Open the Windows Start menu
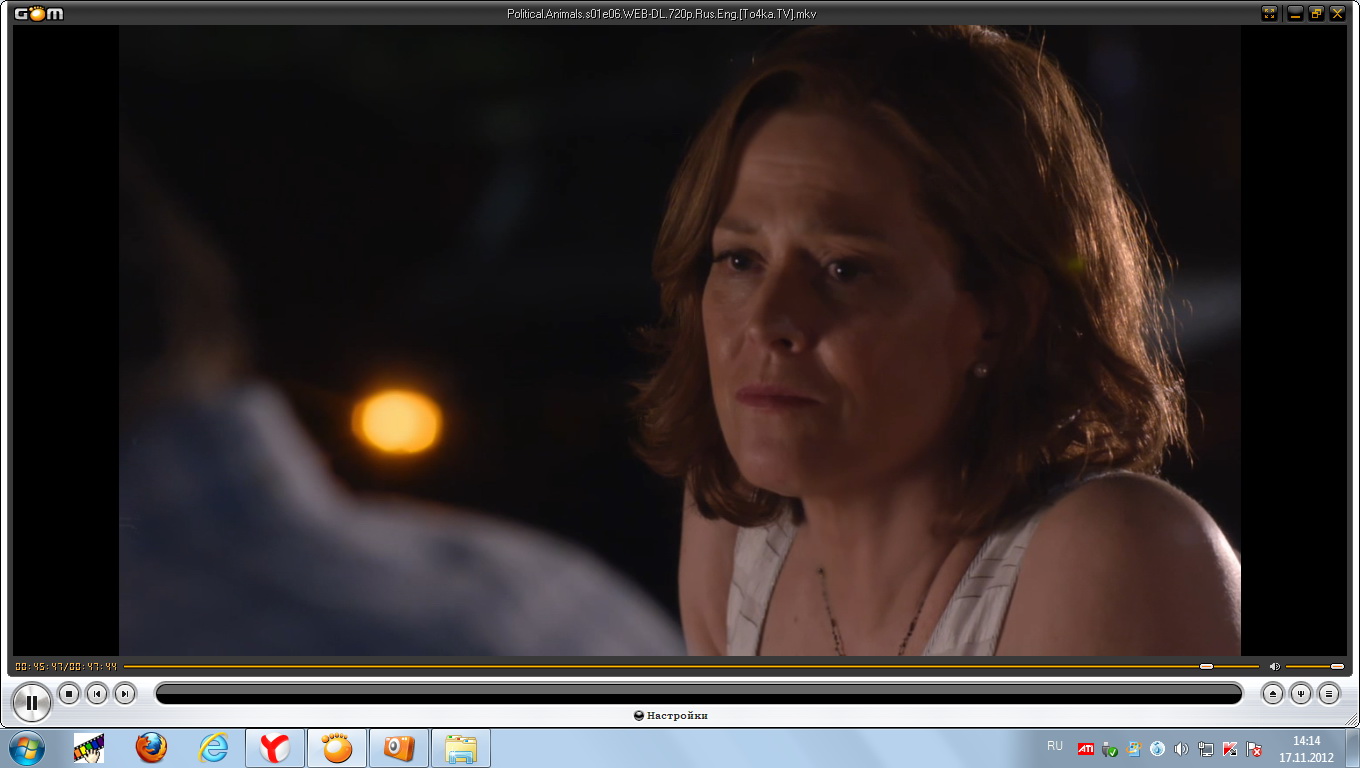 click(x=26, y=748)
